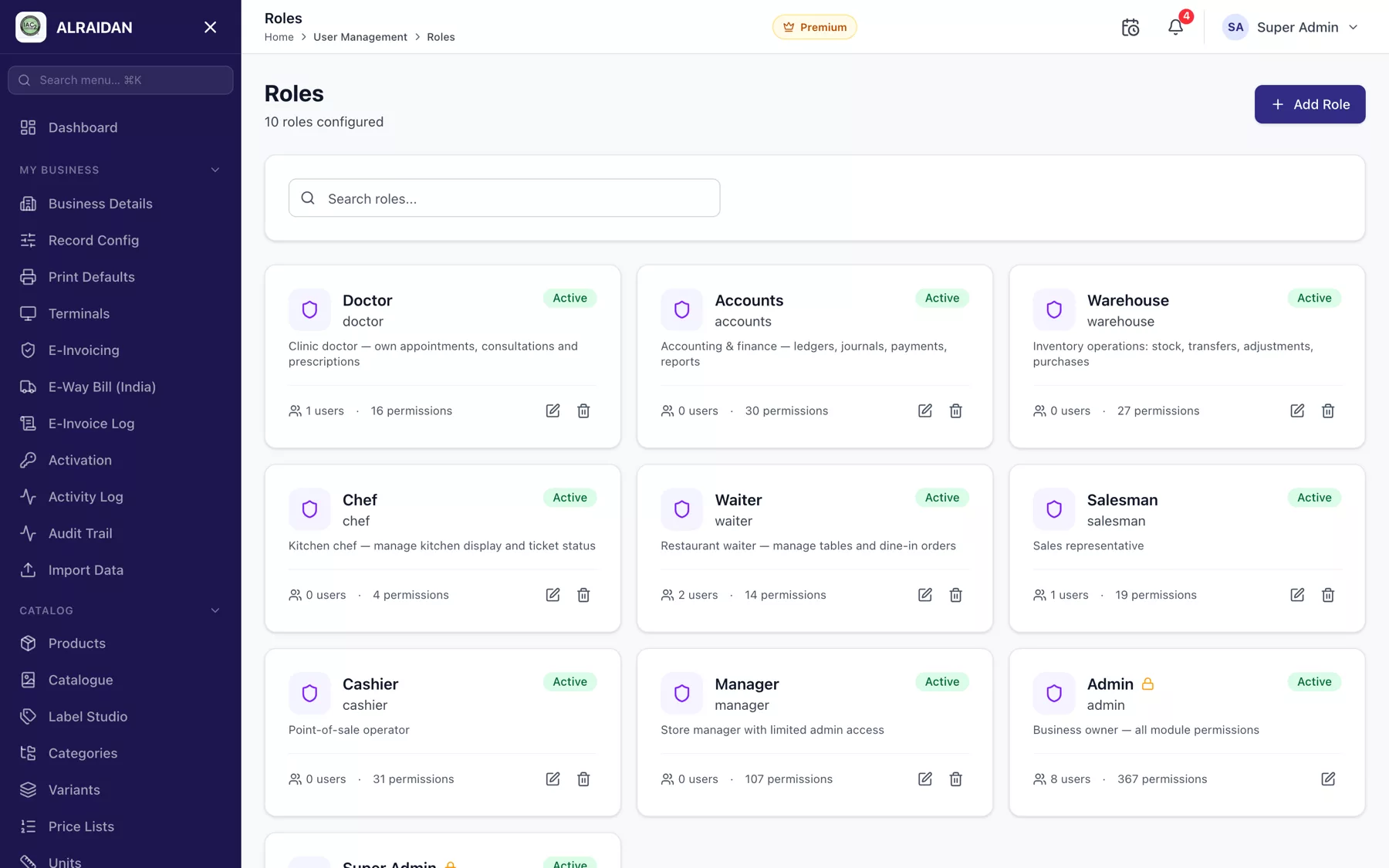This screenshot has width=1389, height=868.
Task: Click the Premium badge
Action: pyautogui.click(x=814, y=27)
